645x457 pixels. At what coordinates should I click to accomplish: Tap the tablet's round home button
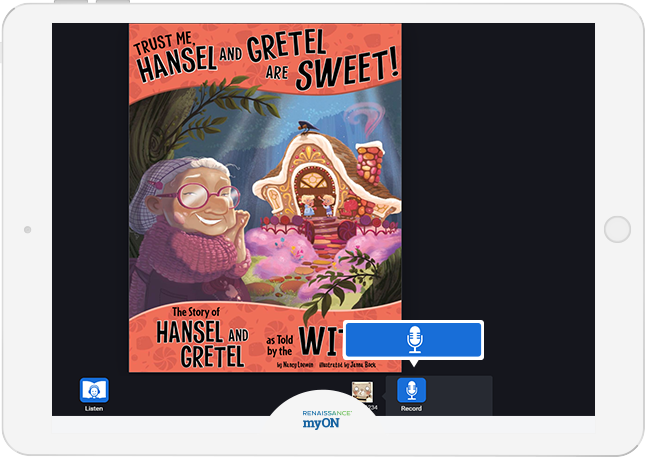point(617,229)
